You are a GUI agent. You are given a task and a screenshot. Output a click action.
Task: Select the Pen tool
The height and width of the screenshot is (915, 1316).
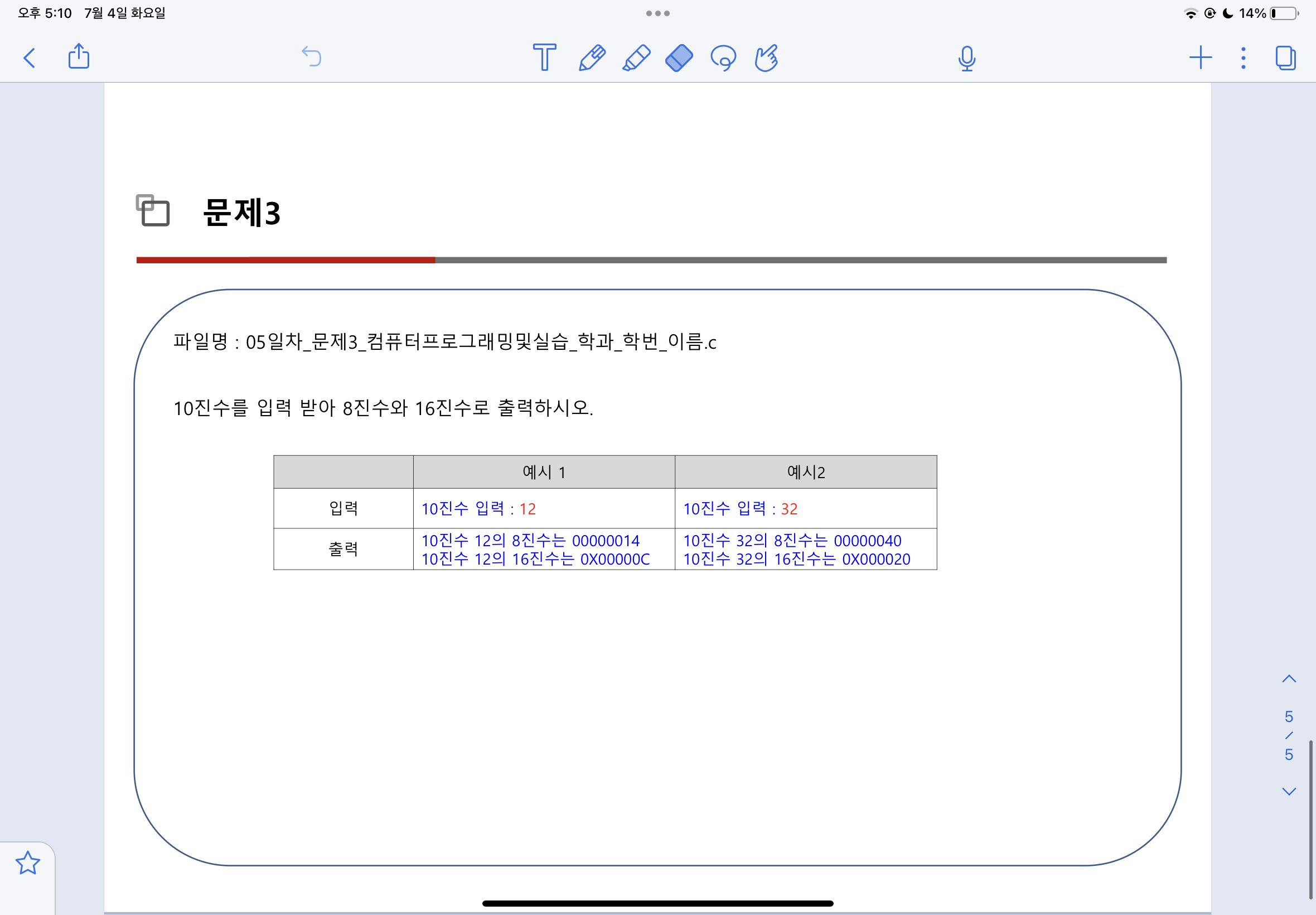tap(592, 58)
